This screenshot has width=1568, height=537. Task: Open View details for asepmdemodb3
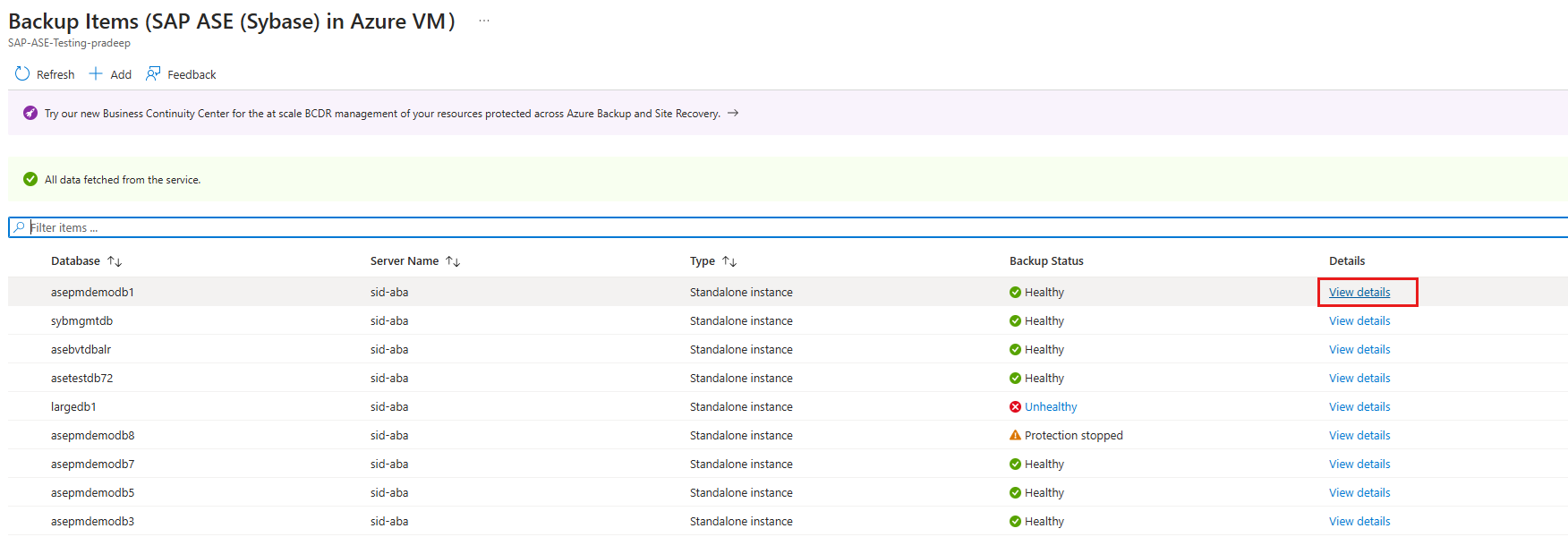pos(1359,521)
